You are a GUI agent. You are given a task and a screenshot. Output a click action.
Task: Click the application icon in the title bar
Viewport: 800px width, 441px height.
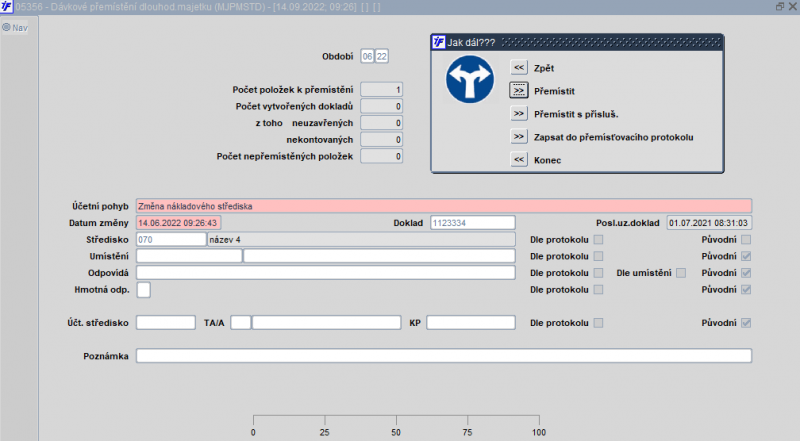click(7, 7)
